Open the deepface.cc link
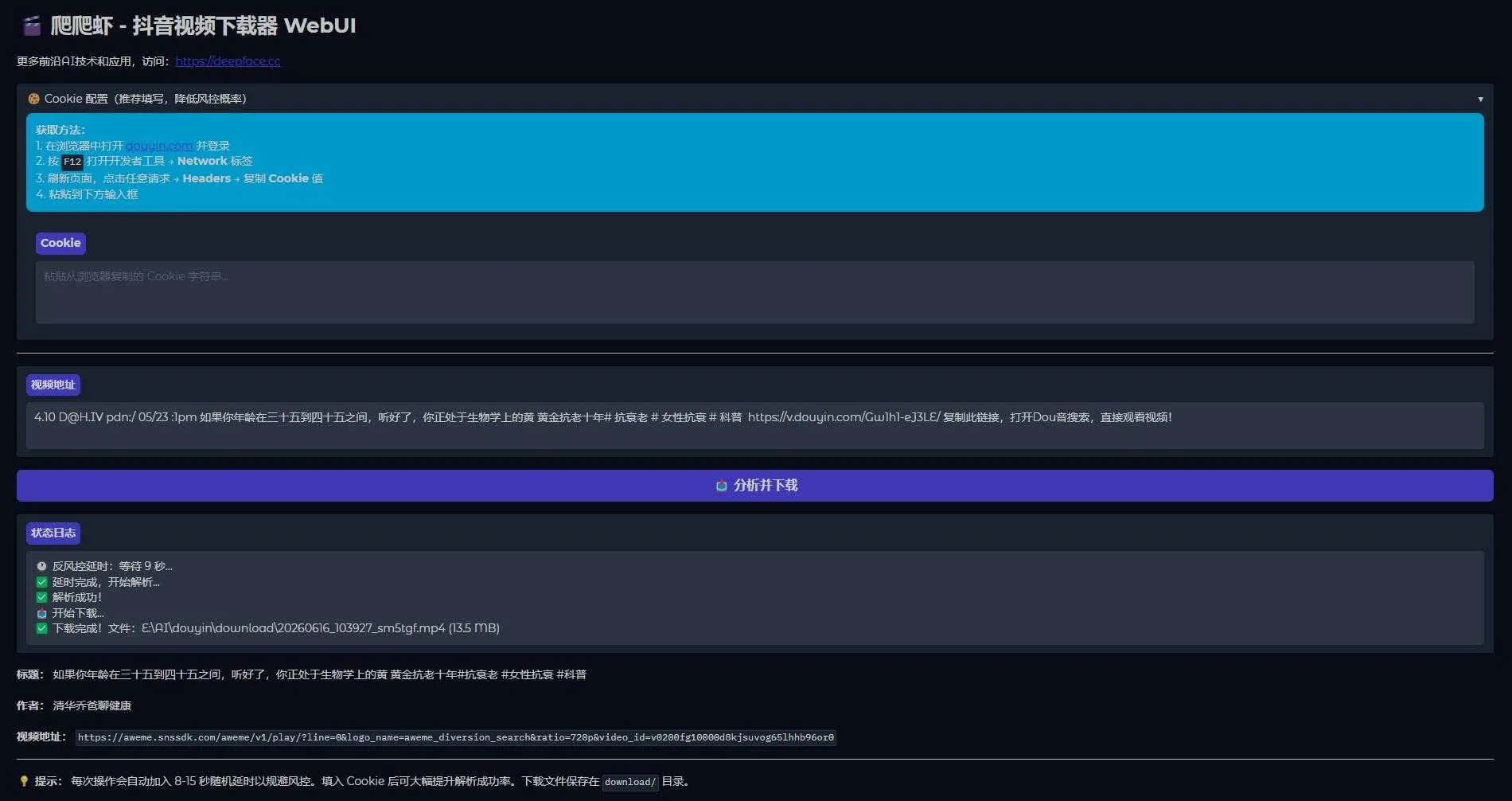 [x=228, y=61]
